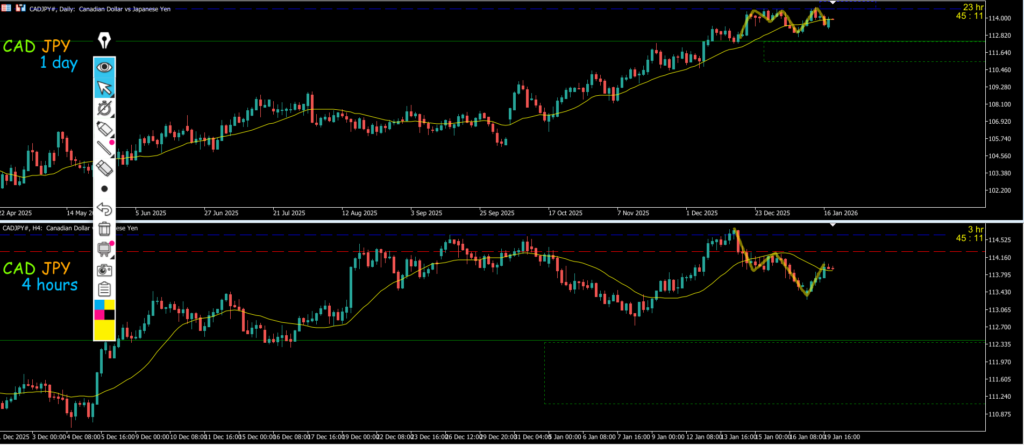Click the clipboard icon in toolbar
1024x445 pixels.
click(105, 288)
